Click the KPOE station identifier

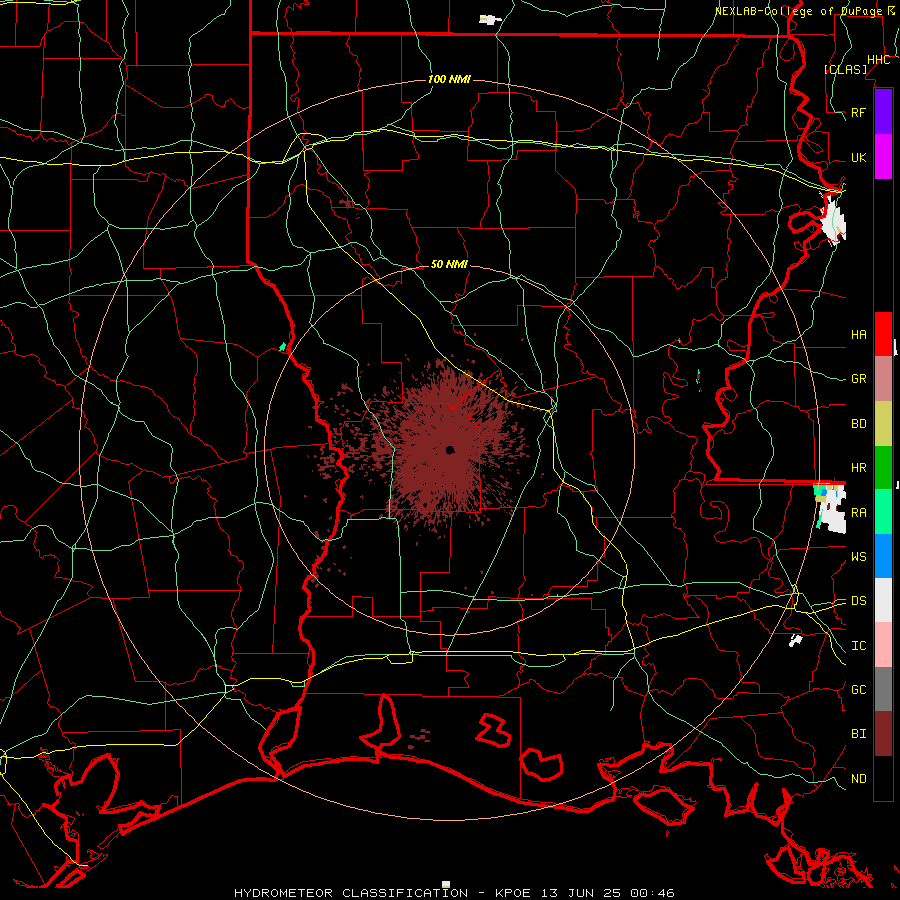pyautogui.click(x=513, y=893)
